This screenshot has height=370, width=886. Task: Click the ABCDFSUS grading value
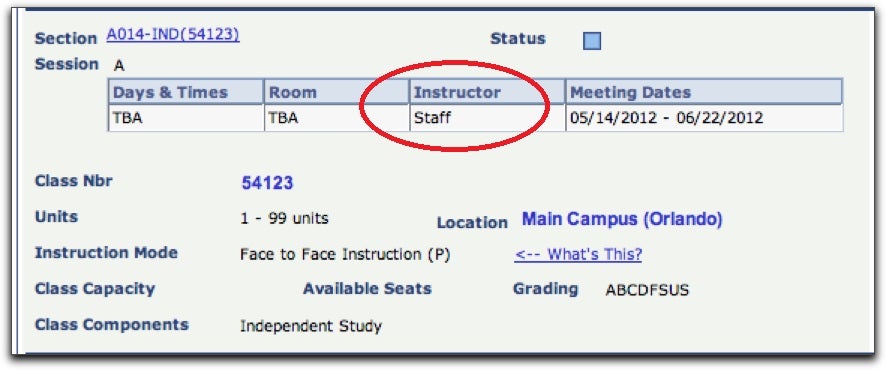(648, 290)
